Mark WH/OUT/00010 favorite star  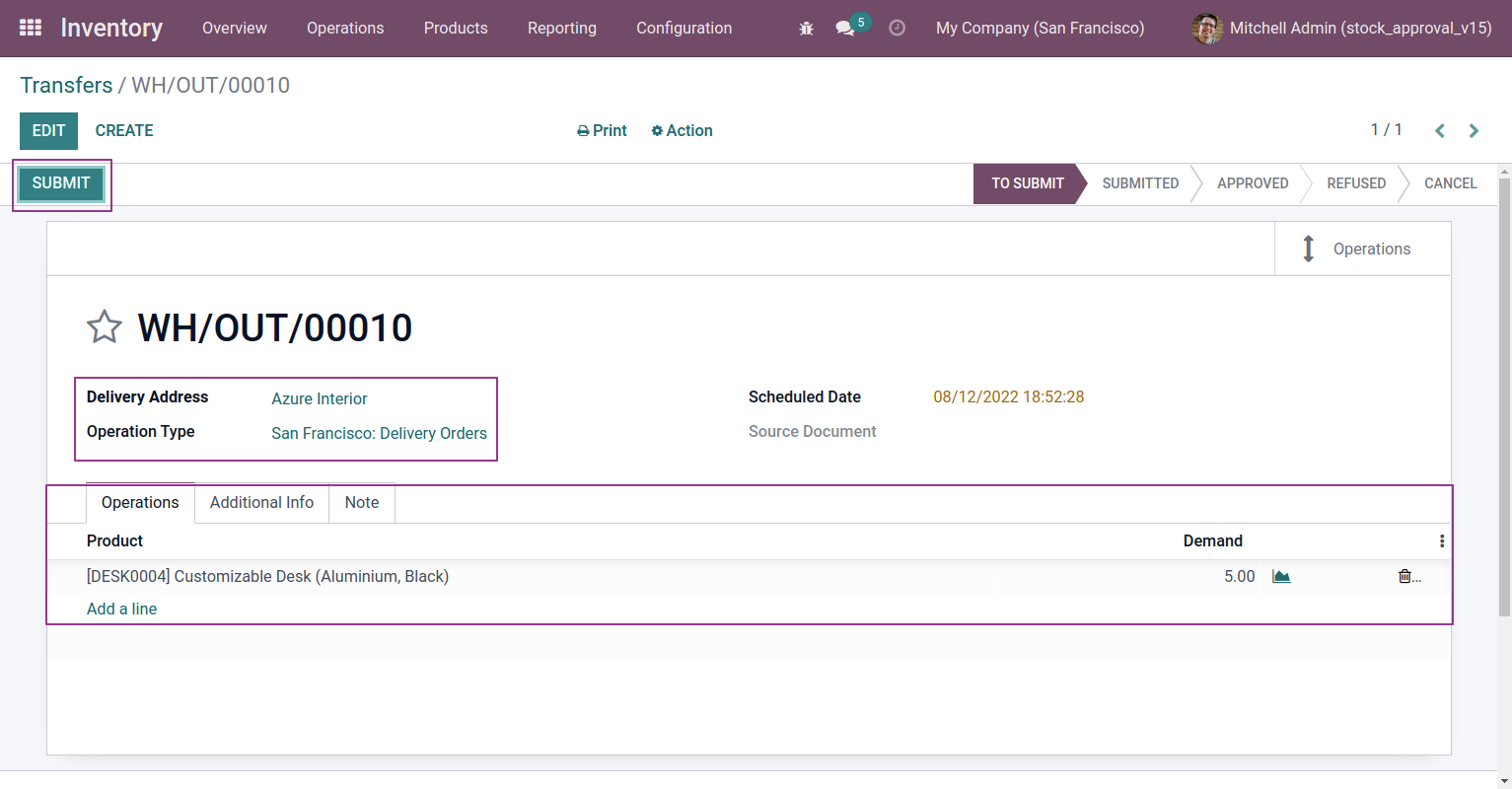105,326
